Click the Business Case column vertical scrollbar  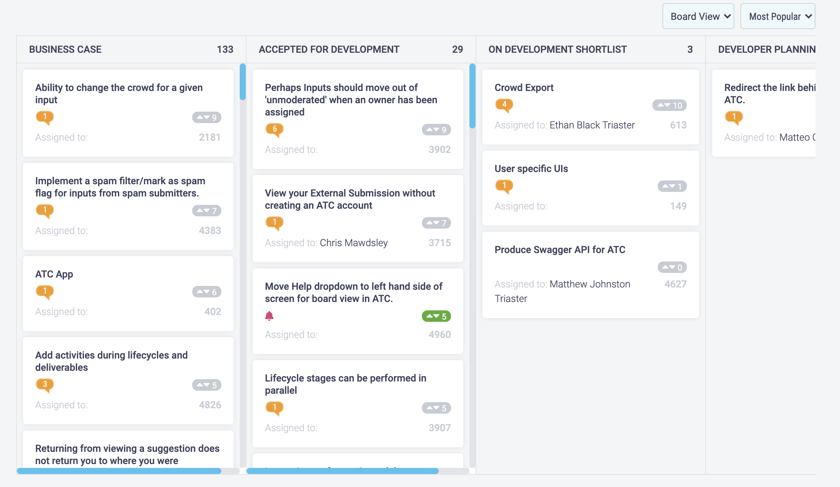(x=243, y=81)
